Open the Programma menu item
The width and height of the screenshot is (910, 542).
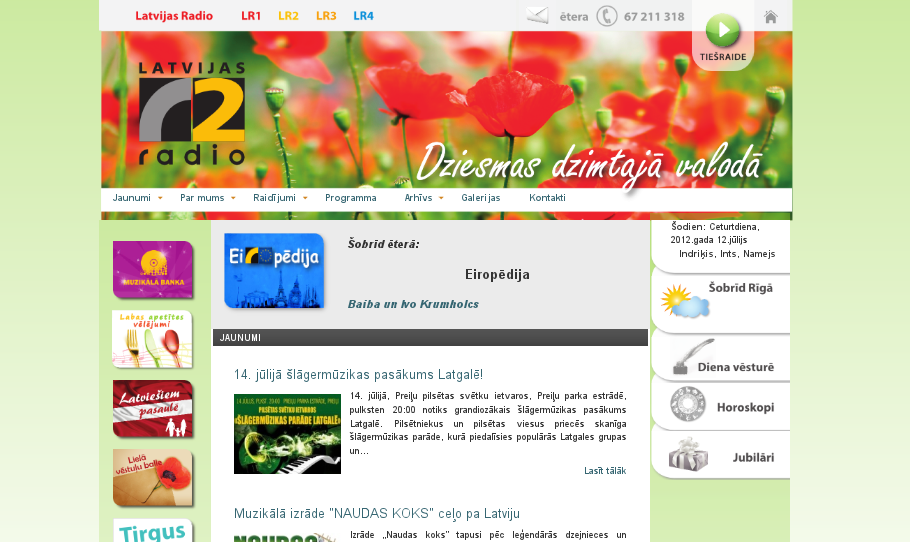(350, 198)
